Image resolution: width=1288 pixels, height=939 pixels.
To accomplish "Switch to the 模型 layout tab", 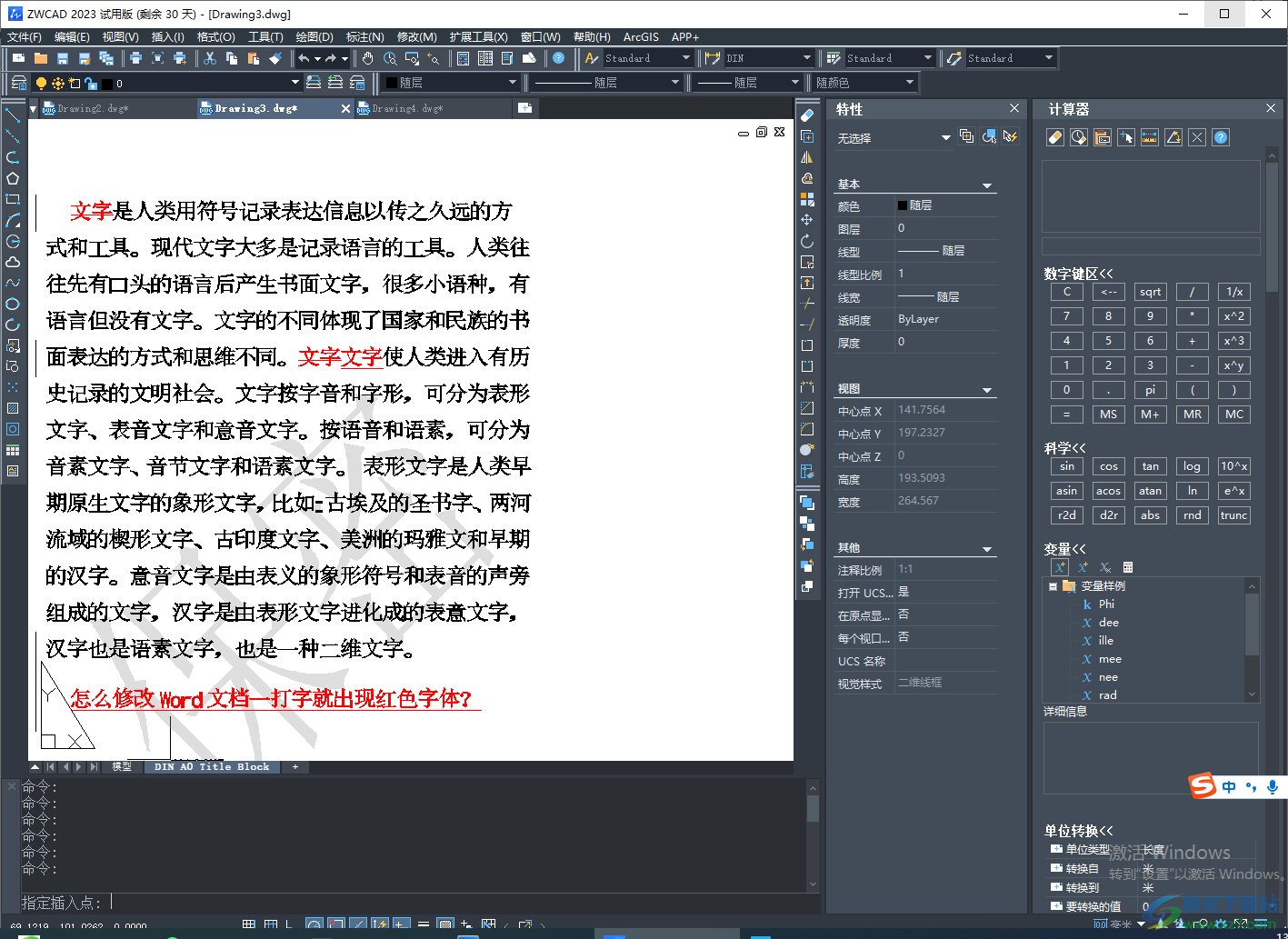I will coord(122,767).
